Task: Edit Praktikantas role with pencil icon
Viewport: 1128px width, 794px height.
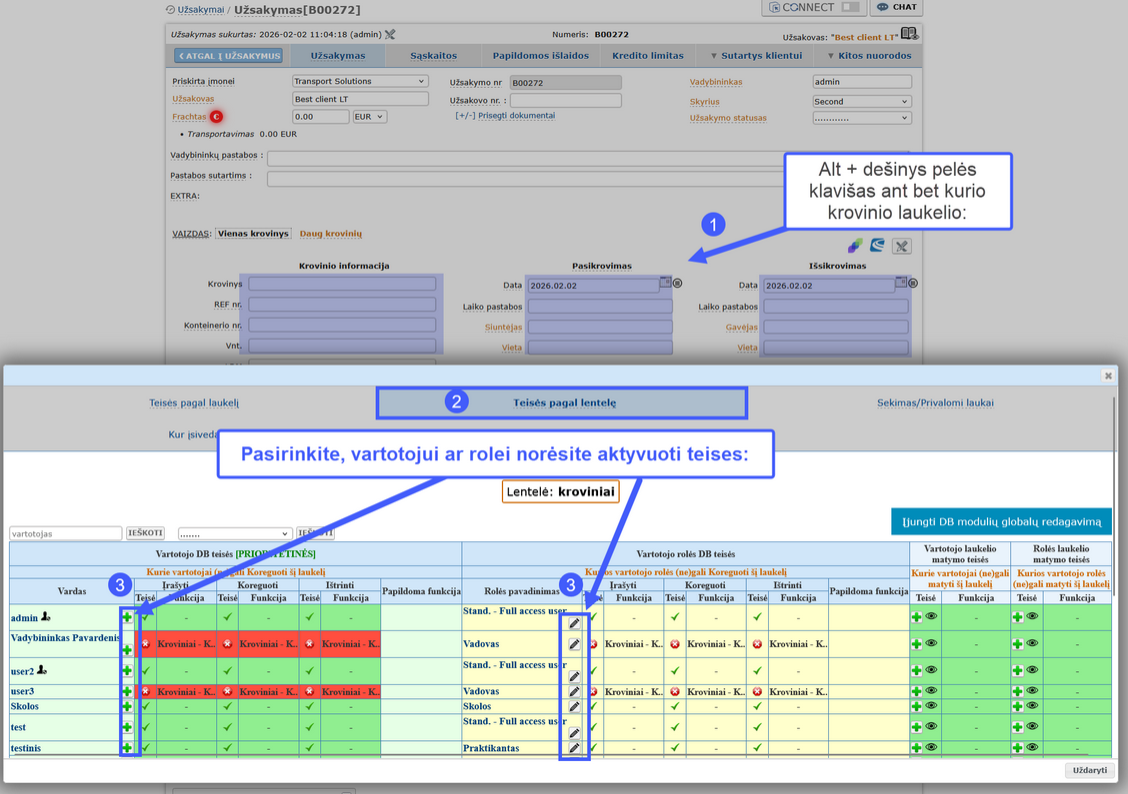Action: click(x=574, y=748)
